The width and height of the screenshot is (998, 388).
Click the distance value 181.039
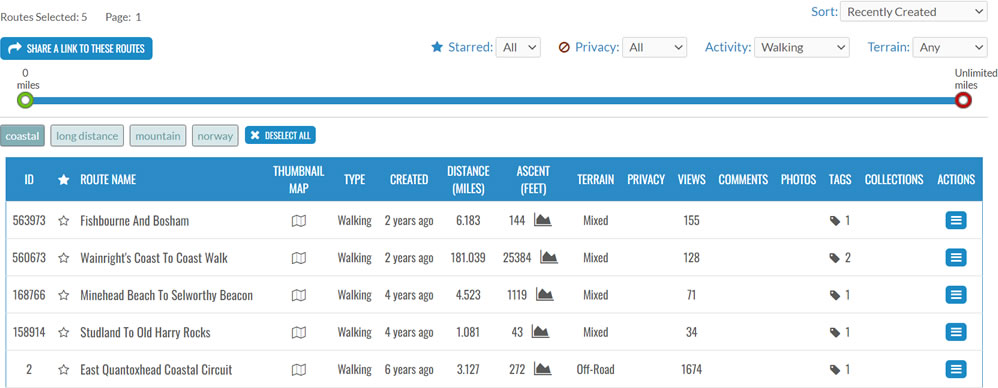point(468,258)
